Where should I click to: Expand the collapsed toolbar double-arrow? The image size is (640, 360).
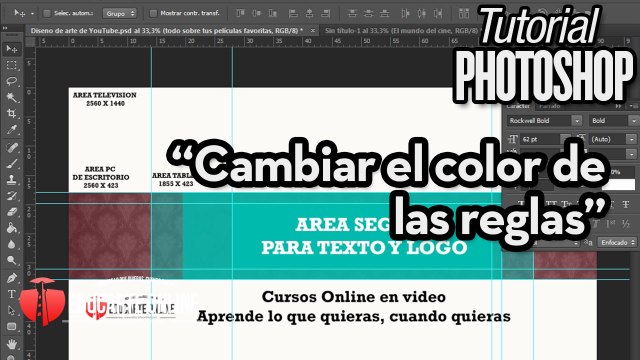tap(5, 28)
